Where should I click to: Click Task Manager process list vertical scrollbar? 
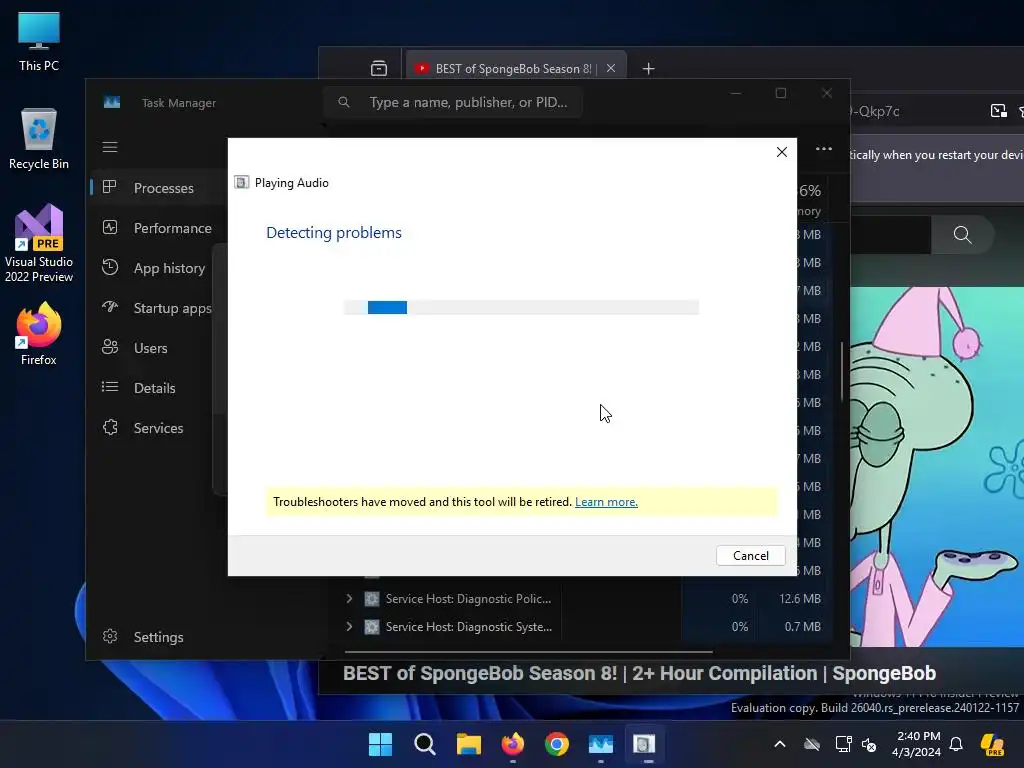tap(842, 371)
